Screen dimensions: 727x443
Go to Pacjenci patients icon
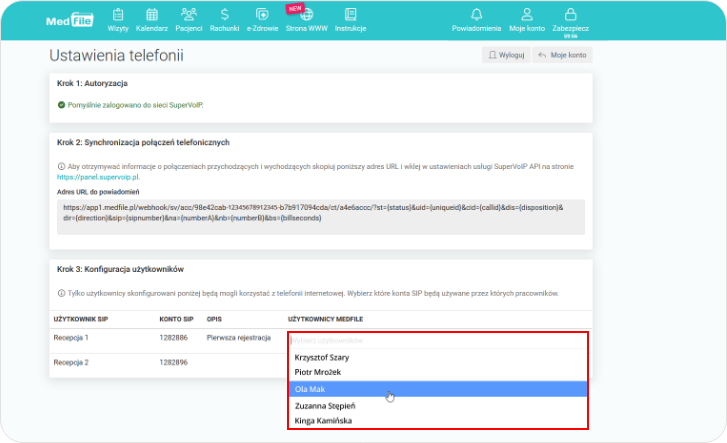(188, 16)
